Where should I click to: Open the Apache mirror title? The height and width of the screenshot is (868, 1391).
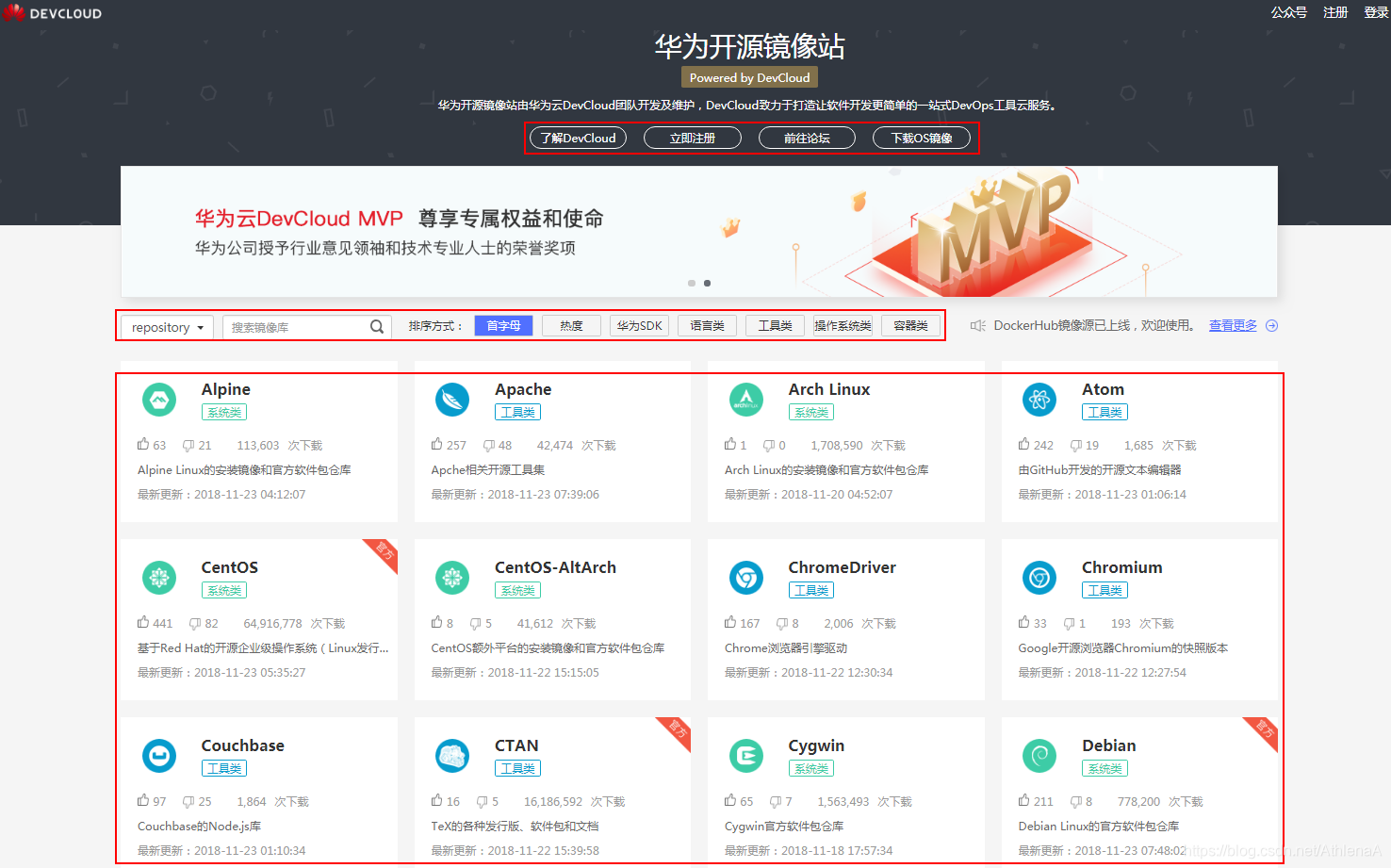pyautogui.click(x=523, y=389)
